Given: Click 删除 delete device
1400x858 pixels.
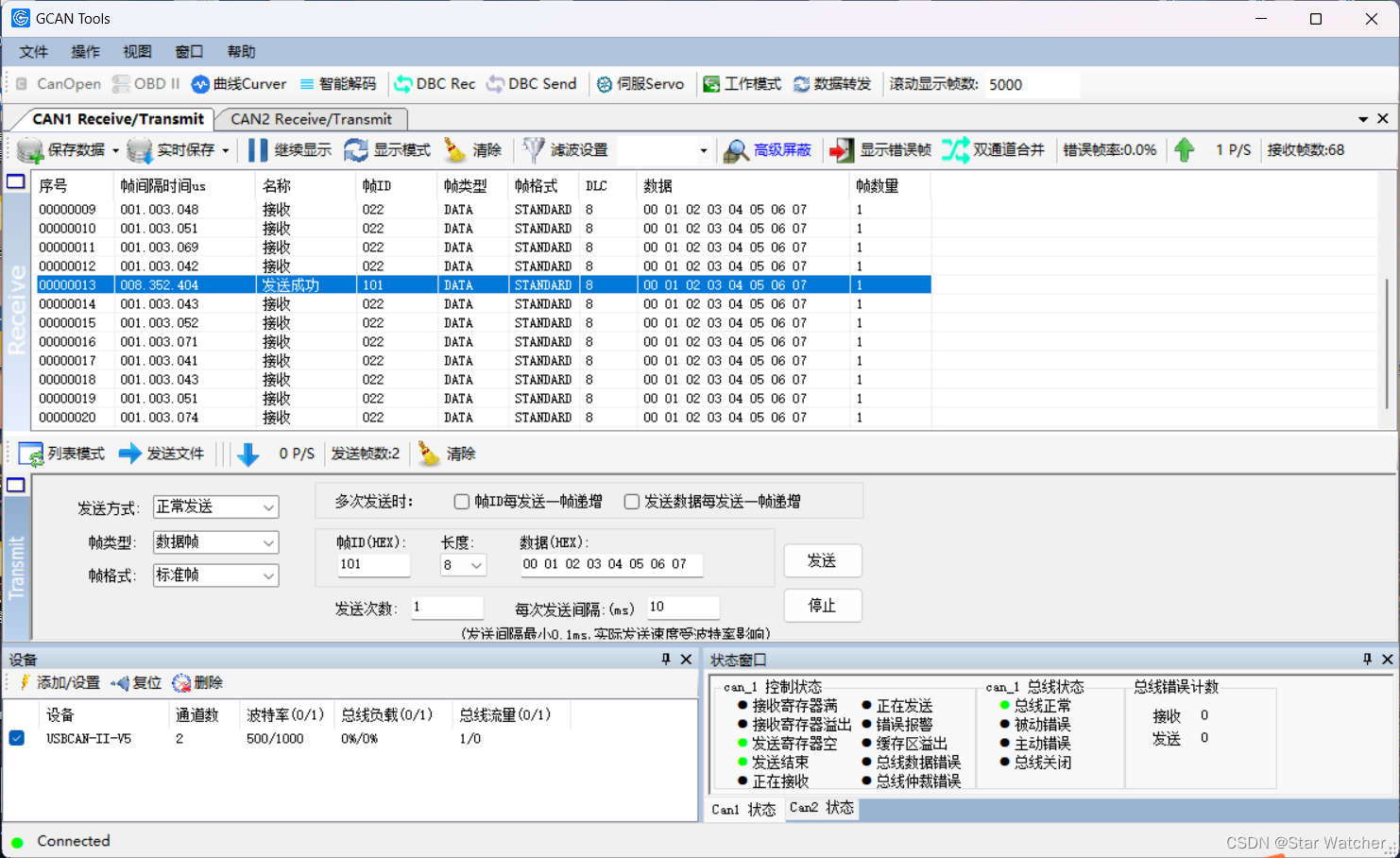Looking at the screenshot, I should pyautogui.click(x=197, y=682).
